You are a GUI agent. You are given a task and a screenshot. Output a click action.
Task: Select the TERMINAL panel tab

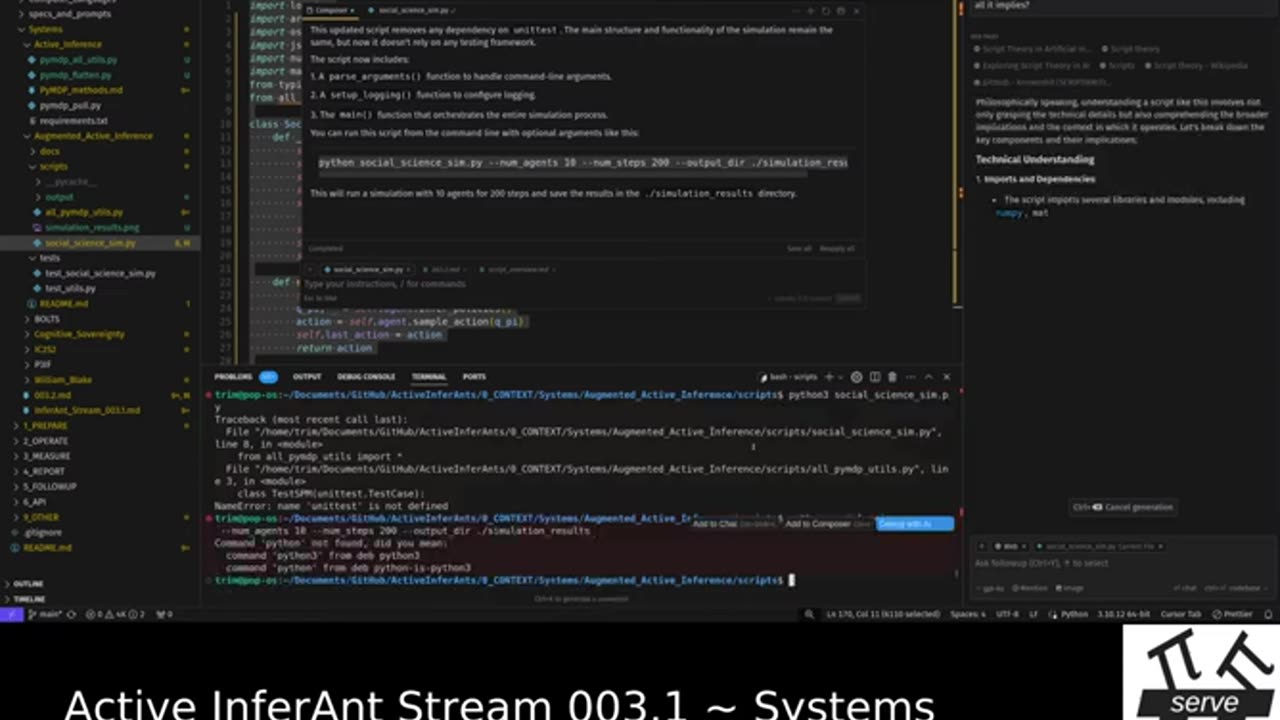point(429,377)
